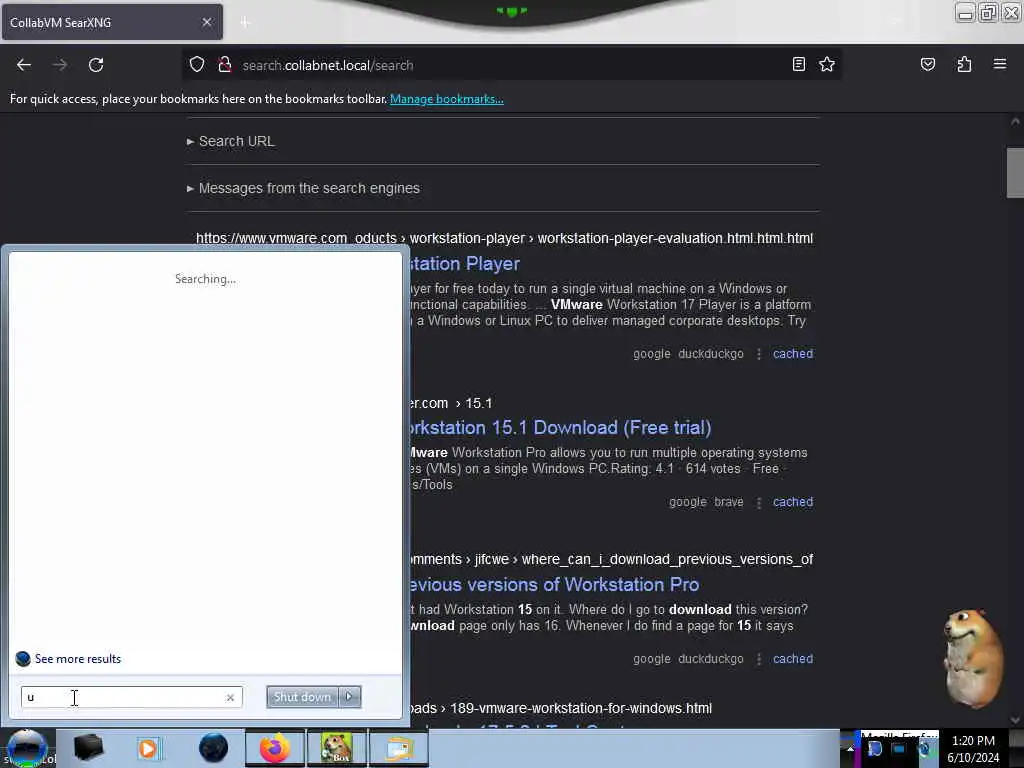
Task: Open the hamster Box taskbar app
Action: pyautogui.click(x=336, y=748)
